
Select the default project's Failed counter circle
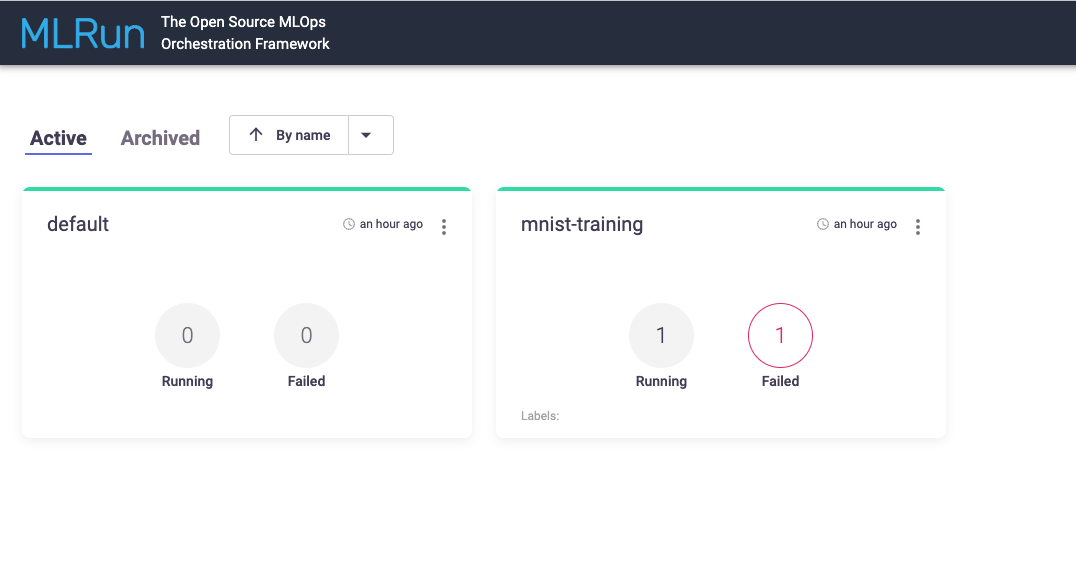point(306,336)
